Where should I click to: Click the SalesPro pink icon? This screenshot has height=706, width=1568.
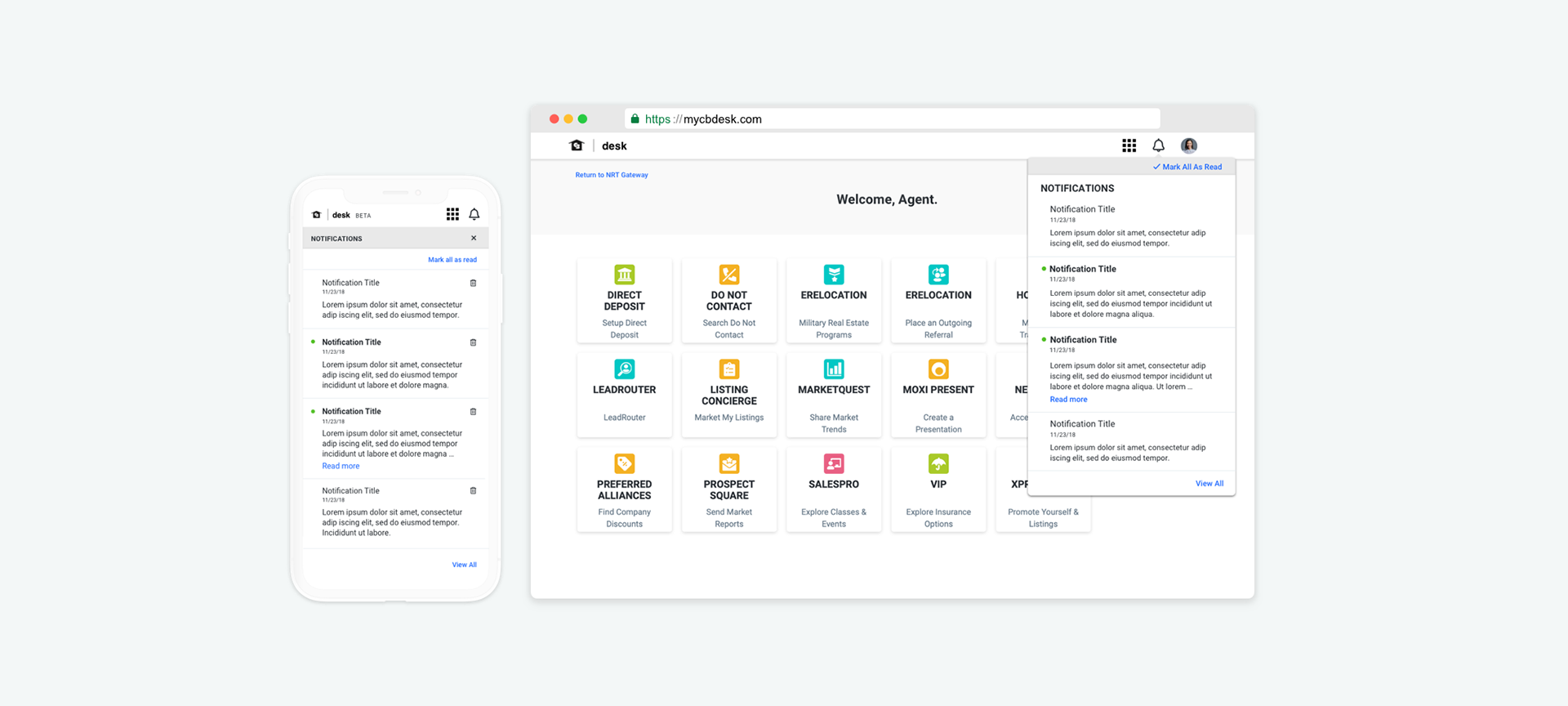click(834, 464)
